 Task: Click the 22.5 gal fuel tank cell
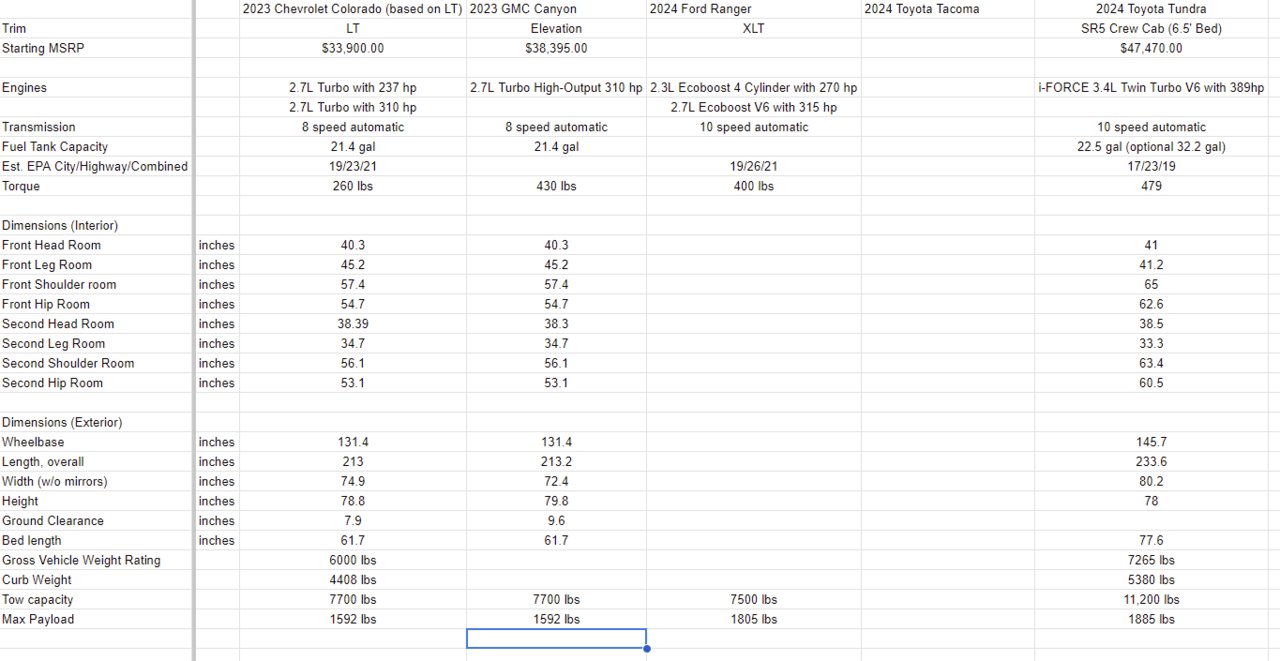1150,147
